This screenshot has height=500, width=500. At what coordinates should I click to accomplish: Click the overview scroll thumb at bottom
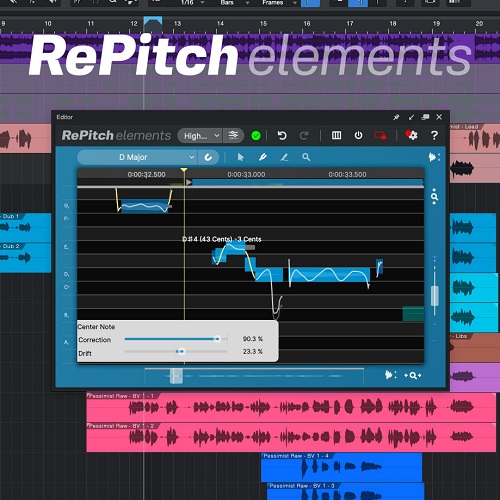pos(176,376)
